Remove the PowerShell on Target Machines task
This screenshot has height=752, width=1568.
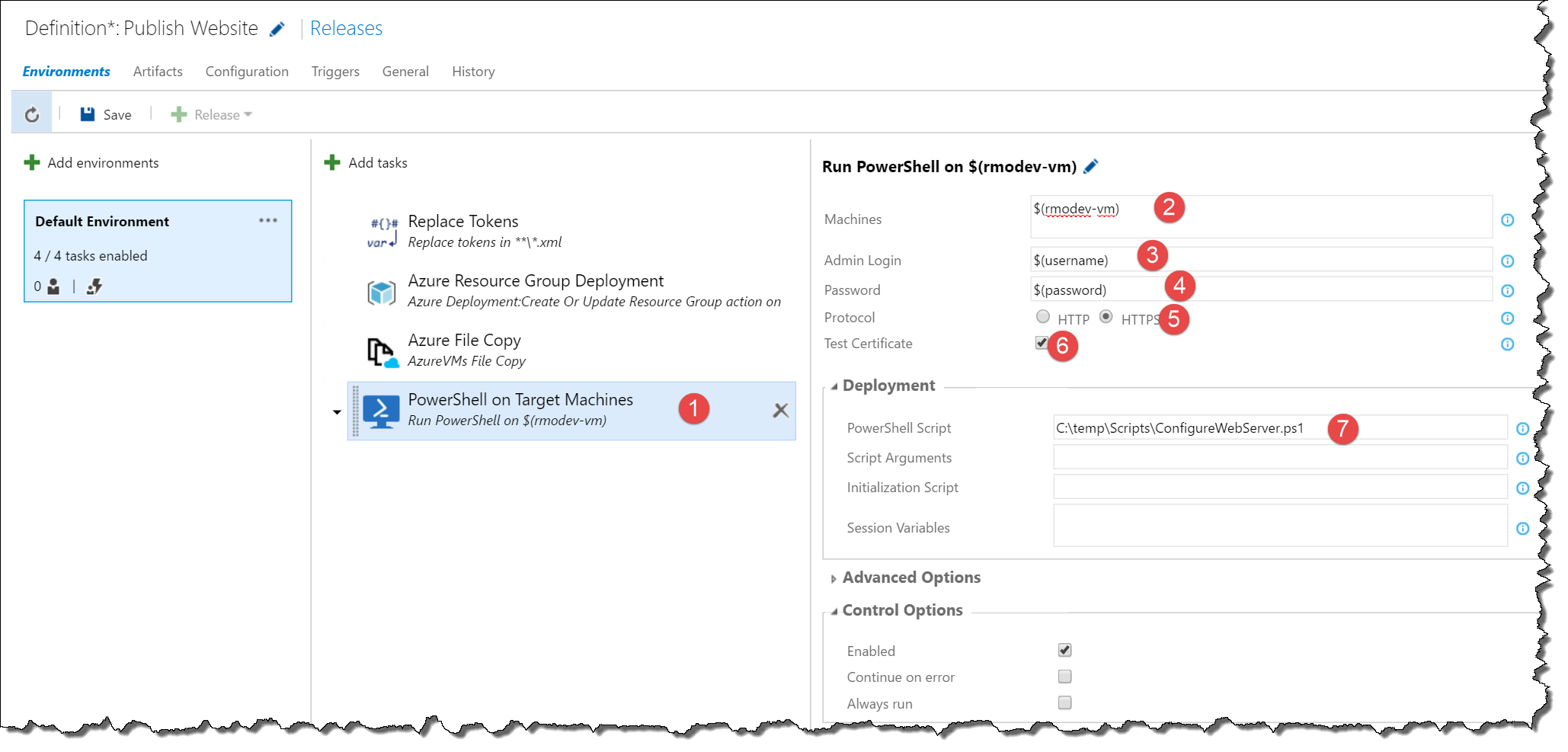coord(780,411)
